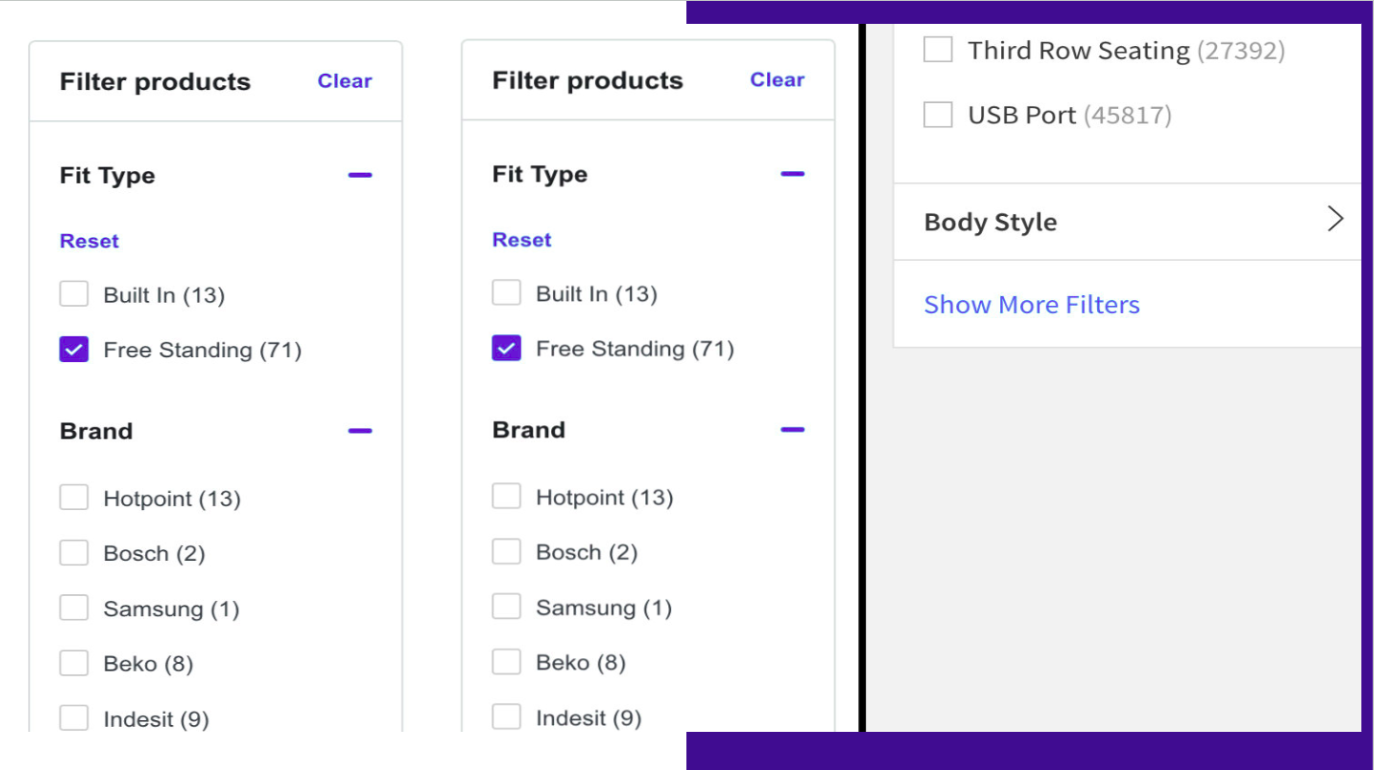1374x770 pixels.
Task: Click Clear in the right filter panel
Action: click(777, 80)
